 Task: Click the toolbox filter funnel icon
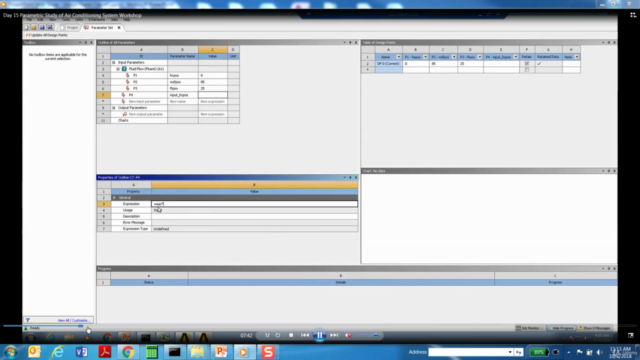tap(27, 320)
